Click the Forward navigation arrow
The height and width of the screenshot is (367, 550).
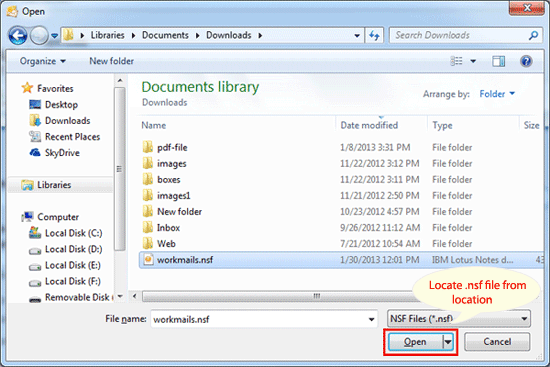tap(39, 35)
